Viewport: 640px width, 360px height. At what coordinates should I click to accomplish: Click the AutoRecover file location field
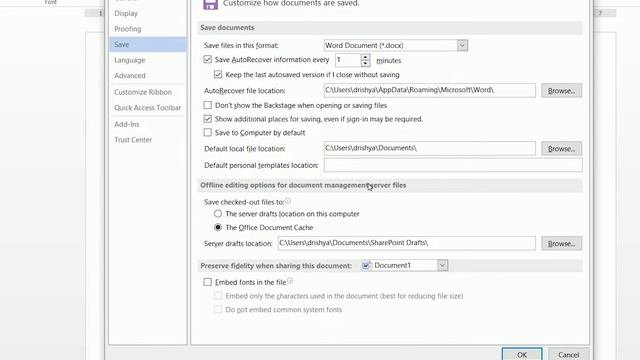pyautogui.click(x=429, y=90)
